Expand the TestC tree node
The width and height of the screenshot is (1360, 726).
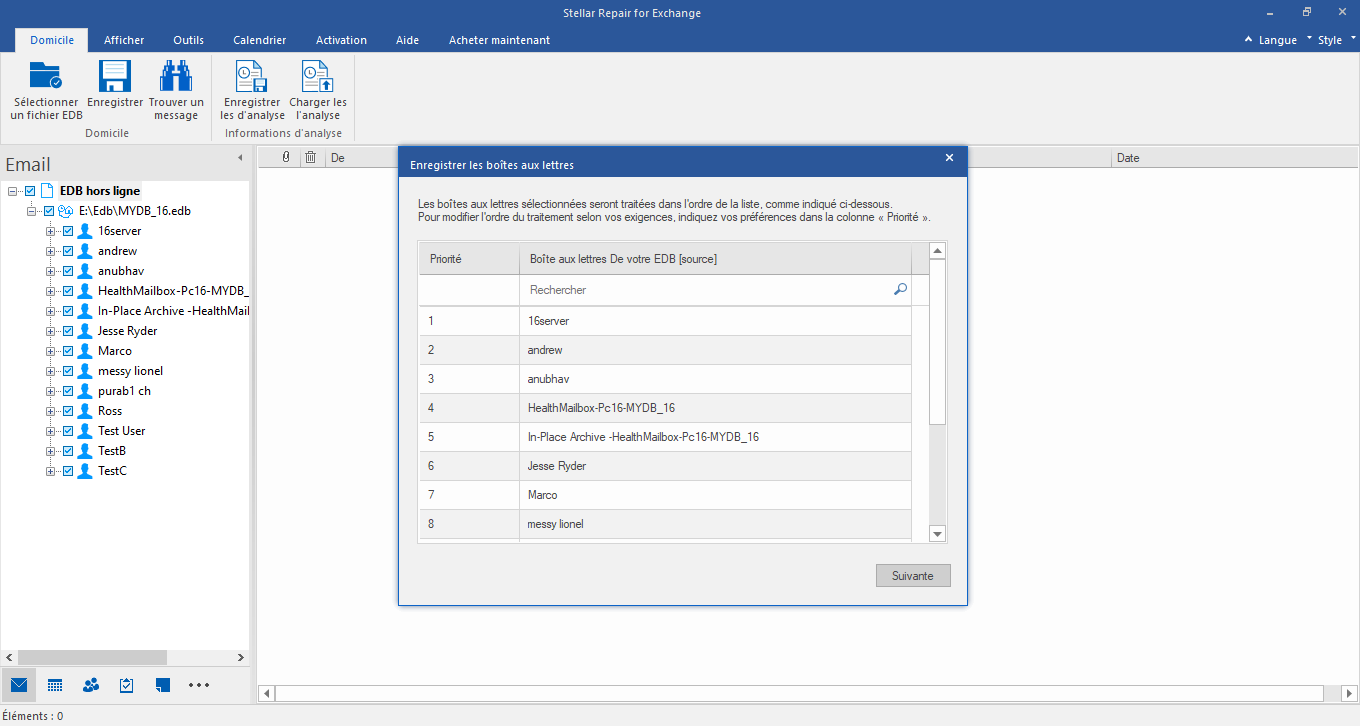[x=50, y=471]
